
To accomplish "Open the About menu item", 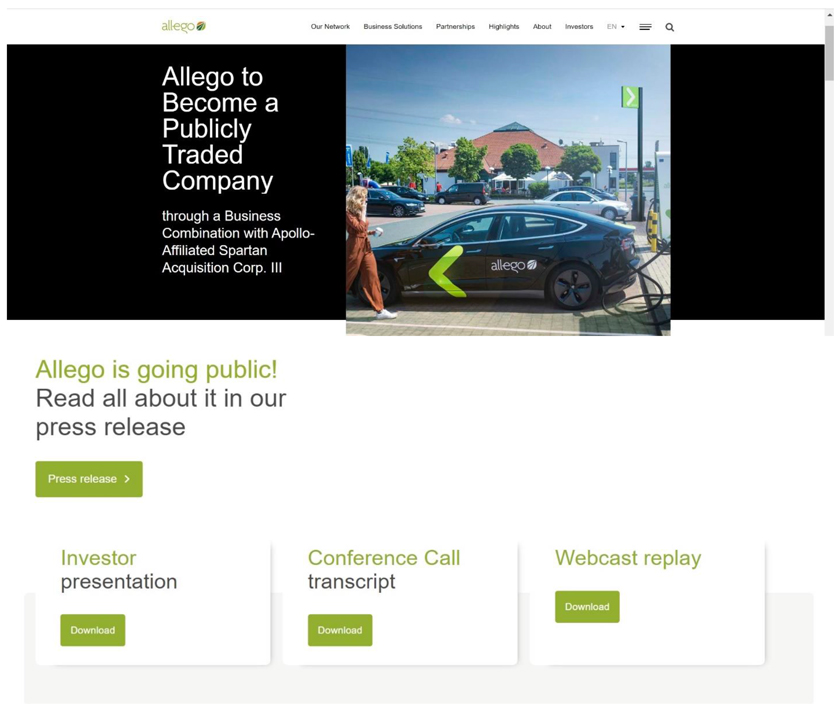I will pyautogui.click(x=542, y=27).
